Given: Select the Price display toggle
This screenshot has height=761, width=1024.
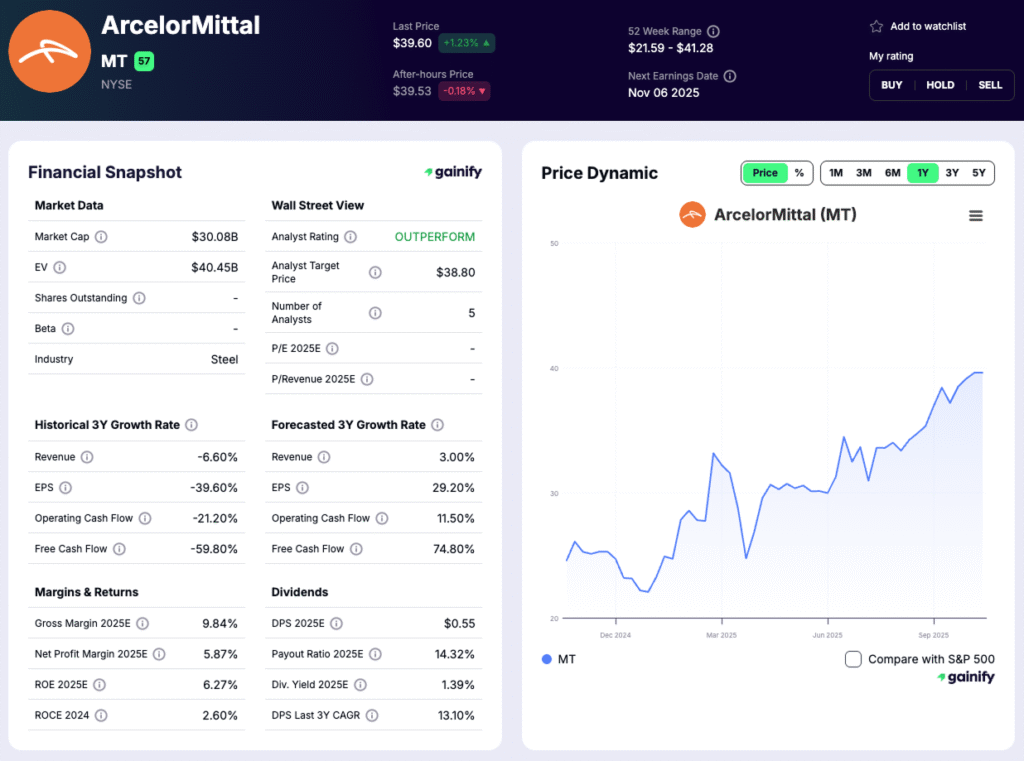Looking at the screenshot, I should click(x=764, y=172).
